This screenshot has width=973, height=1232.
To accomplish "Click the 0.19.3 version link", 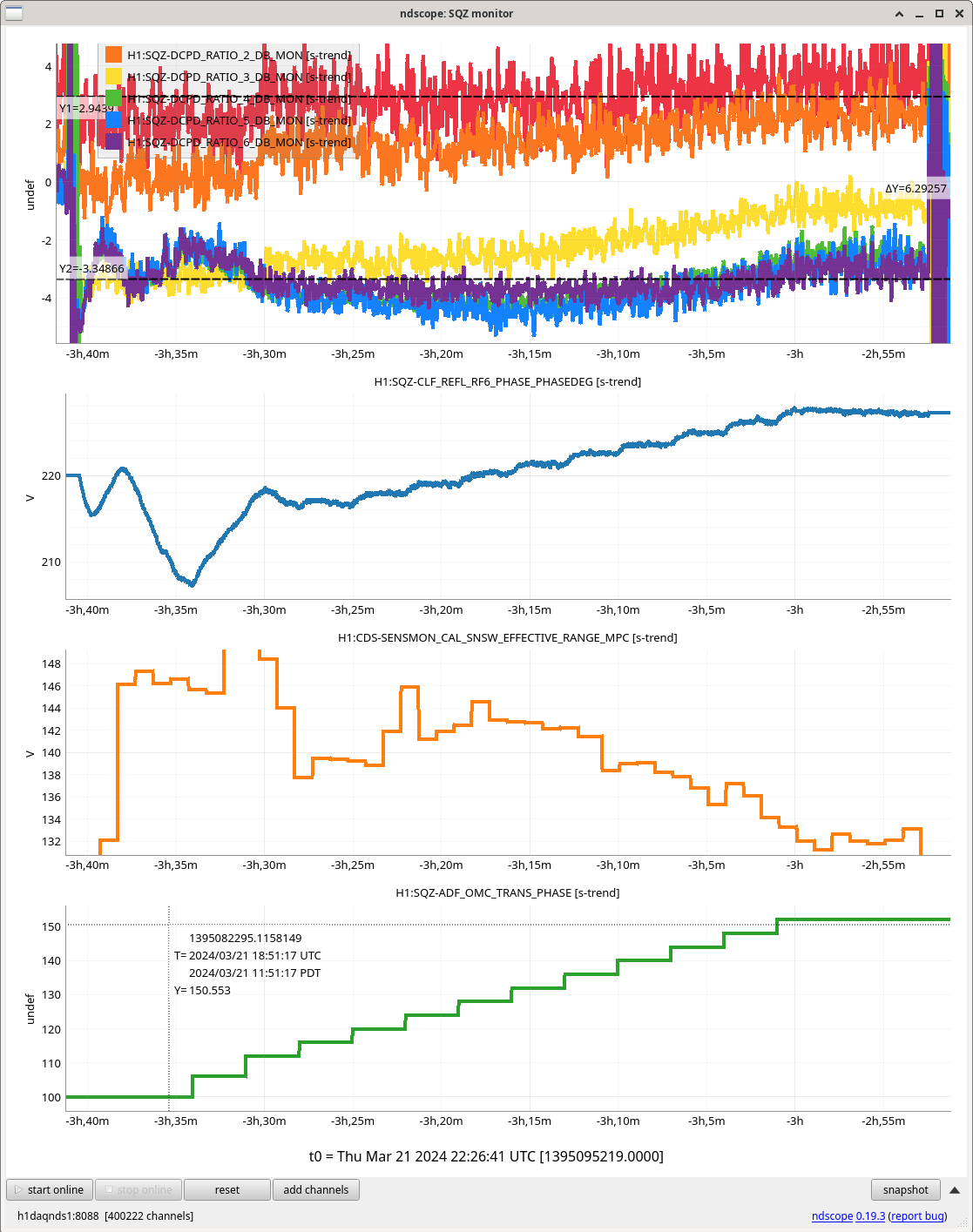I will click(870, 1215).
